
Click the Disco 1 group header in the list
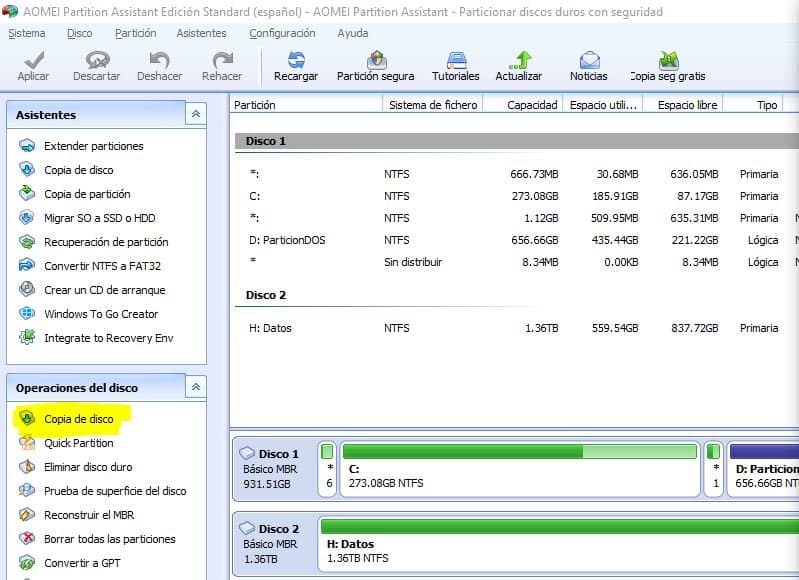coord(517,141)
